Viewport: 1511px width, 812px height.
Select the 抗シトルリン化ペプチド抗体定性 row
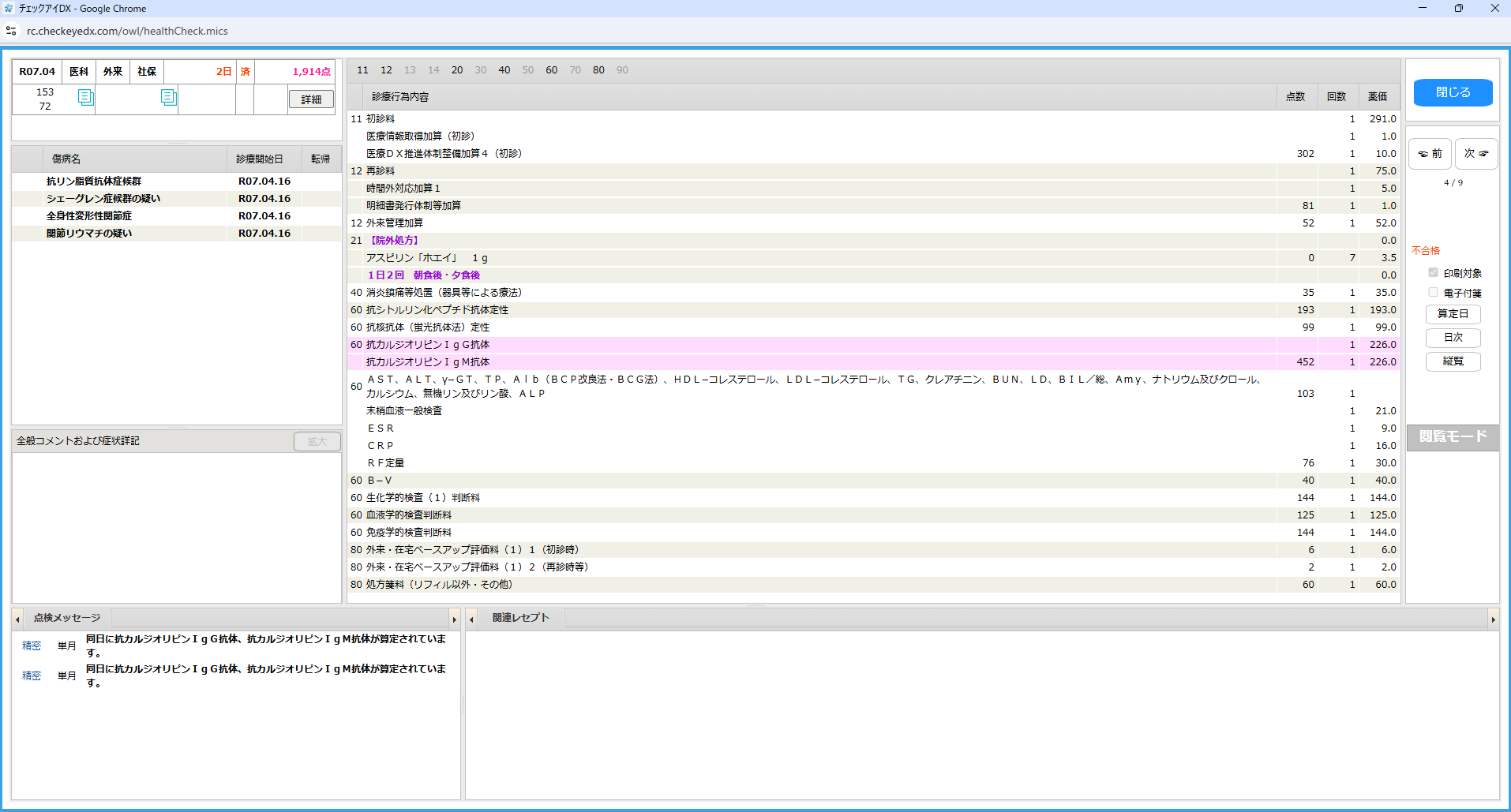click(874, 310)
